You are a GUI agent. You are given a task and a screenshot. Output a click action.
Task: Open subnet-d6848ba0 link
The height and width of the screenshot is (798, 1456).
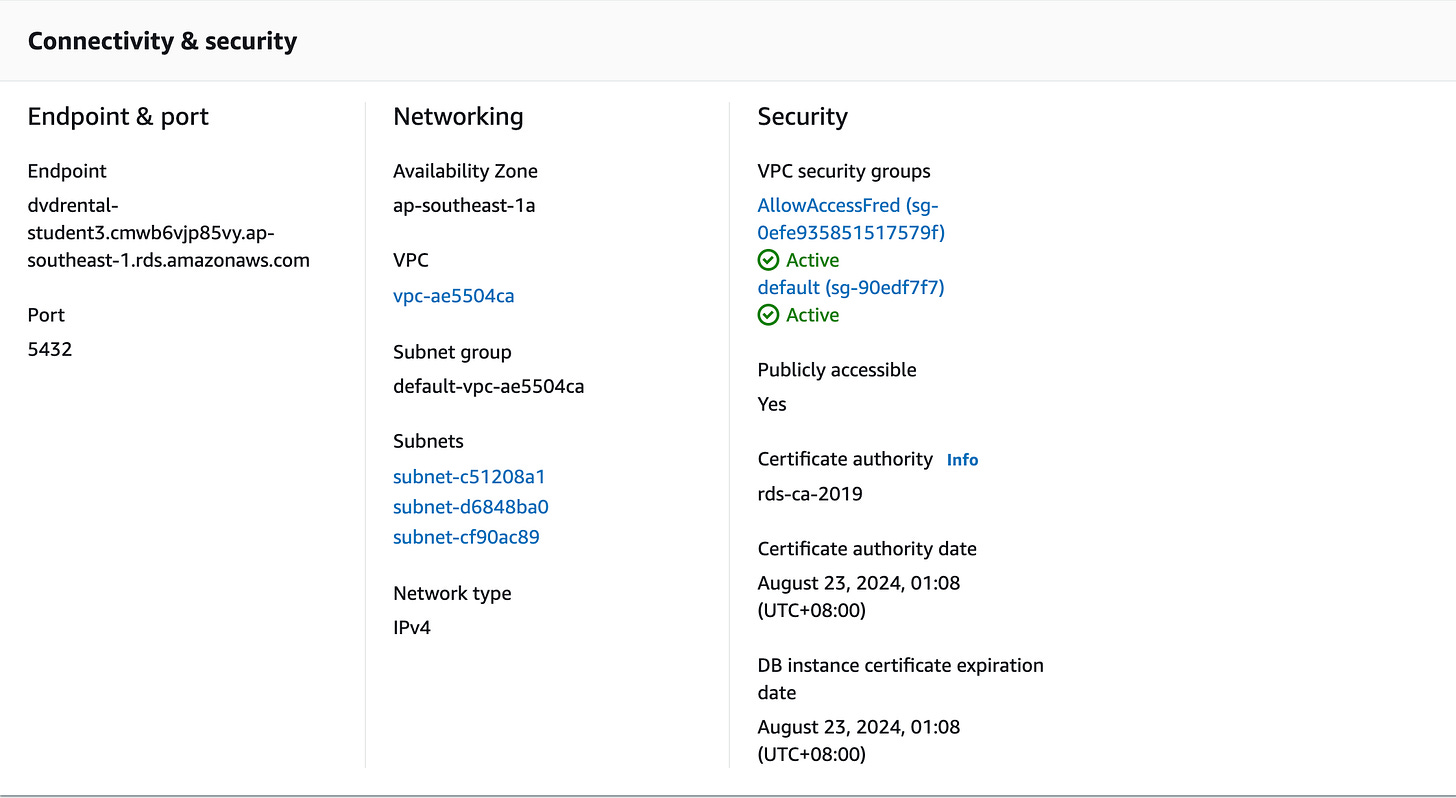470,507
